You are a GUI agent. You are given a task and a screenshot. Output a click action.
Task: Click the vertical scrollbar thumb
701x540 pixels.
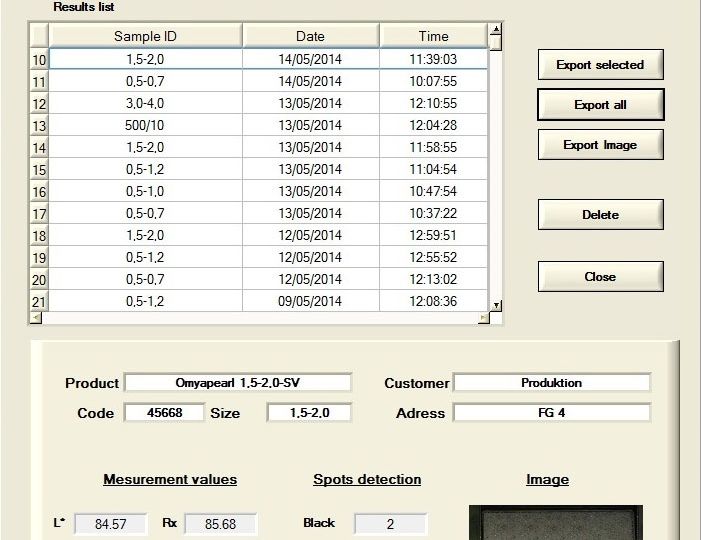[x=496, y=43]
